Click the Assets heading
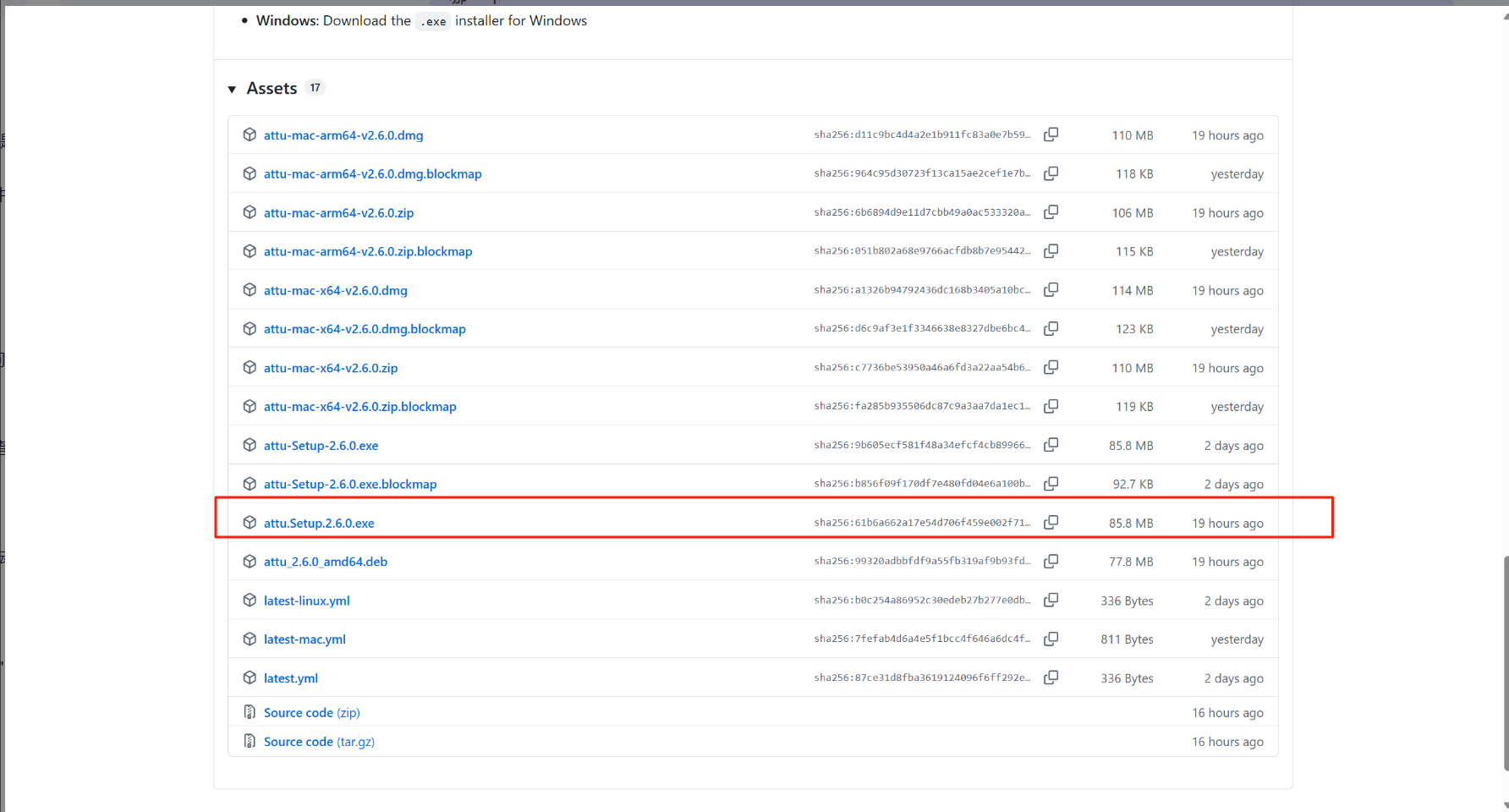1509x812 pixels. 272,88
